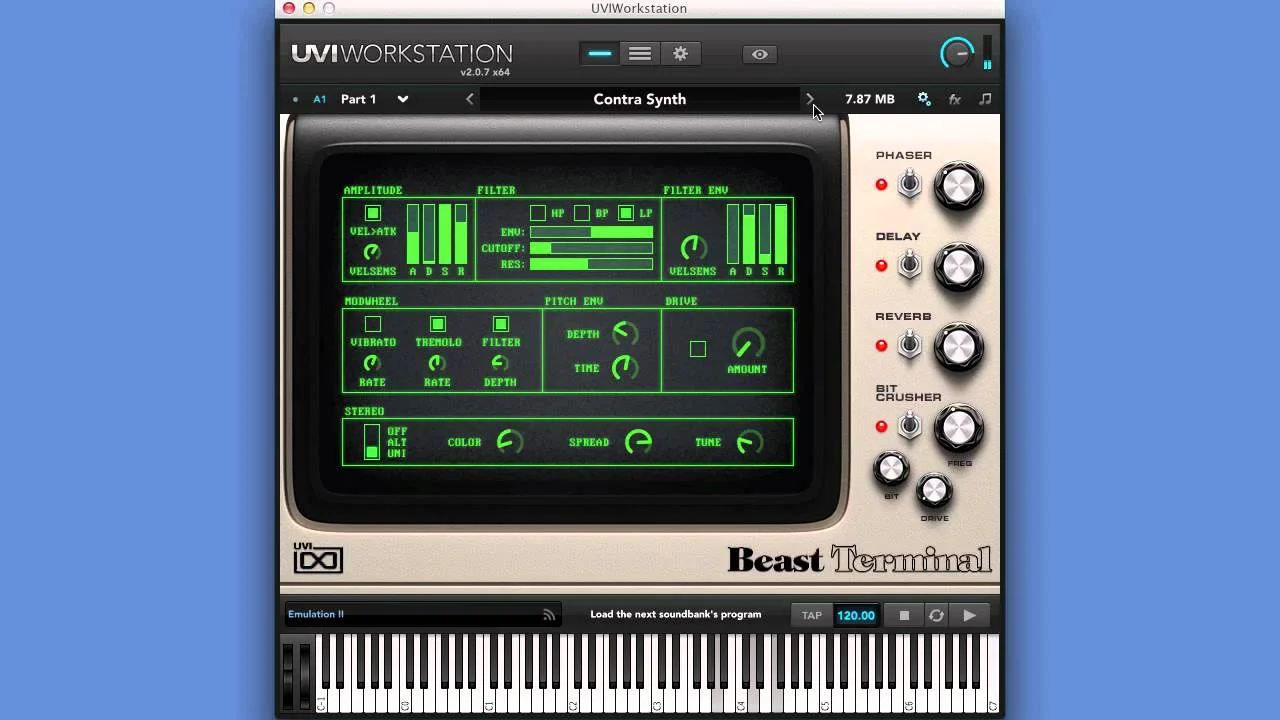This screenshot has width=1280, height=720.
Task: Adjust the stereo COLOR knob
Action: [510, 442]
